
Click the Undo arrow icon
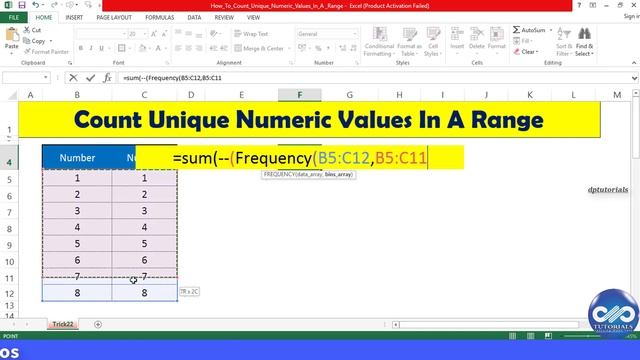36,5
